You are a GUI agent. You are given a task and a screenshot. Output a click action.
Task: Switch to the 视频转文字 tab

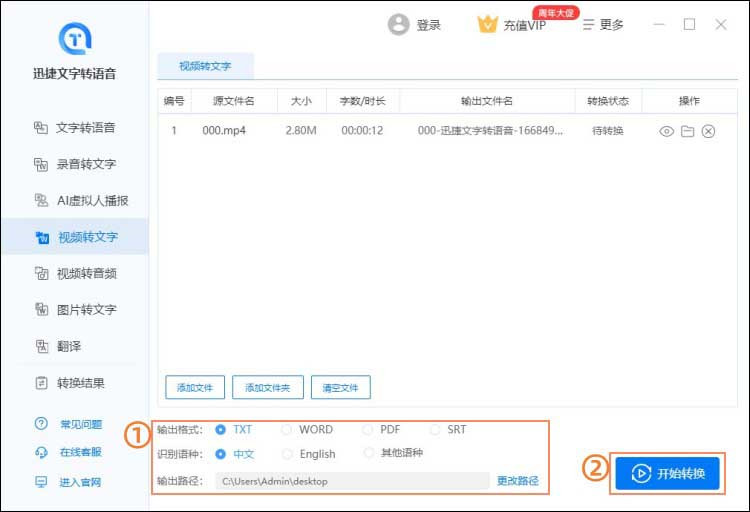[205, 66]
